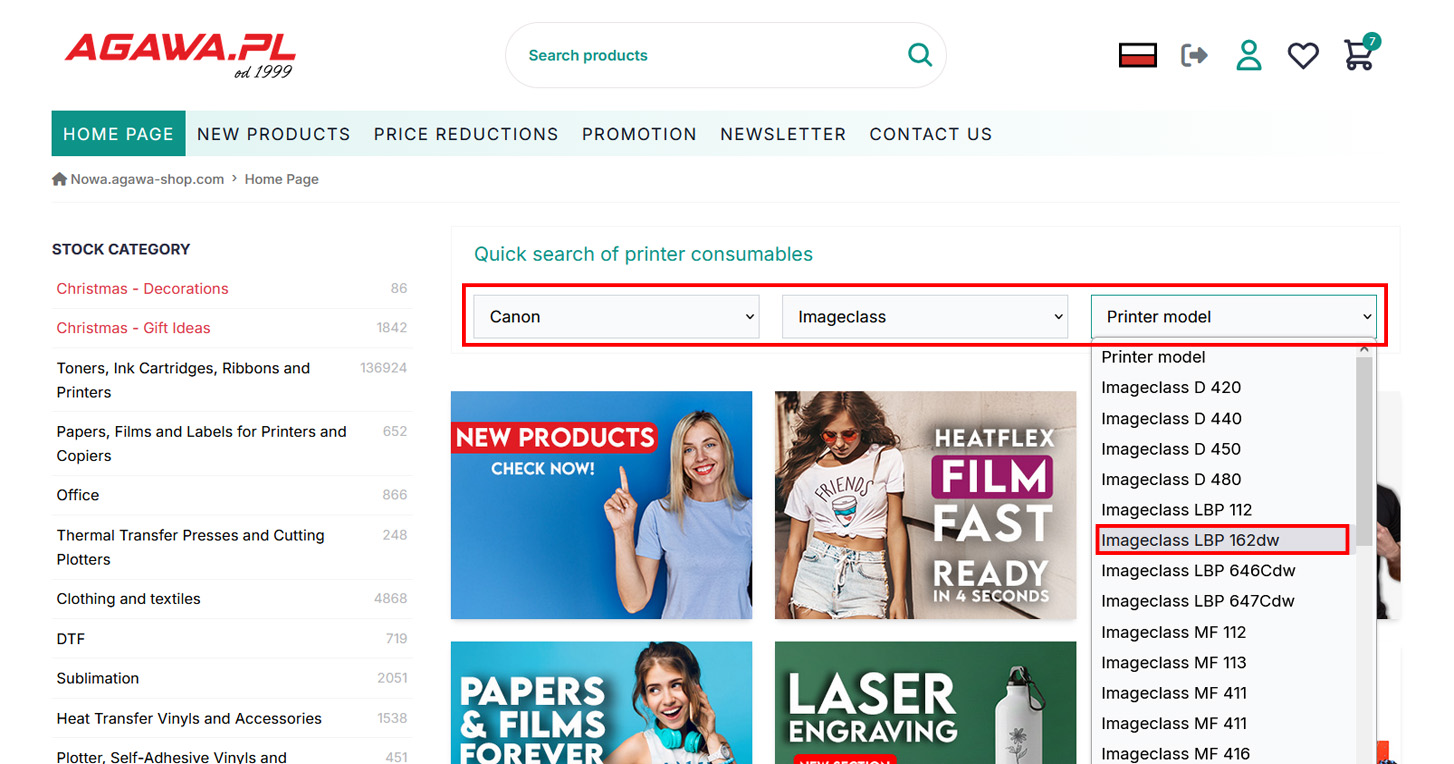Open the wishlist heart icon
Image resolution: width=1454 pixels, height=764 pixels.
[1302, 55]
